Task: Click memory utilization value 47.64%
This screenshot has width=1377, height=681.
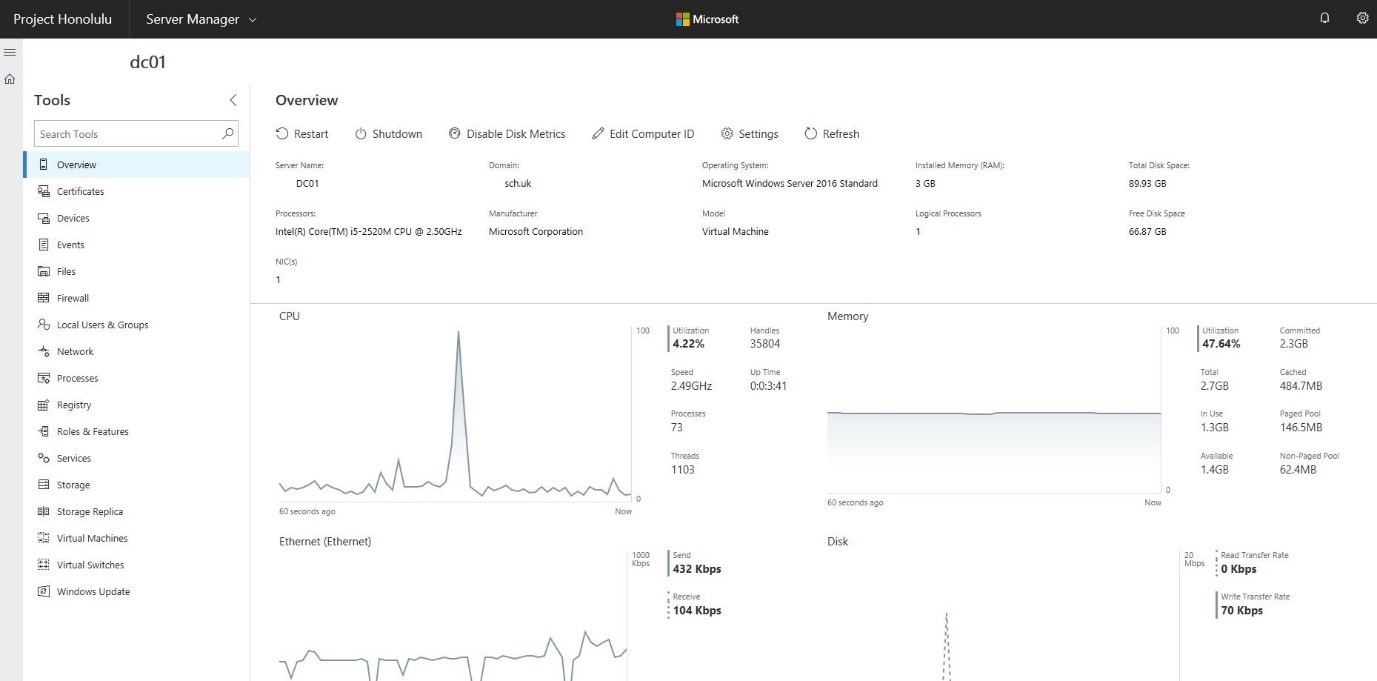Action: (x=1221, y=344)
